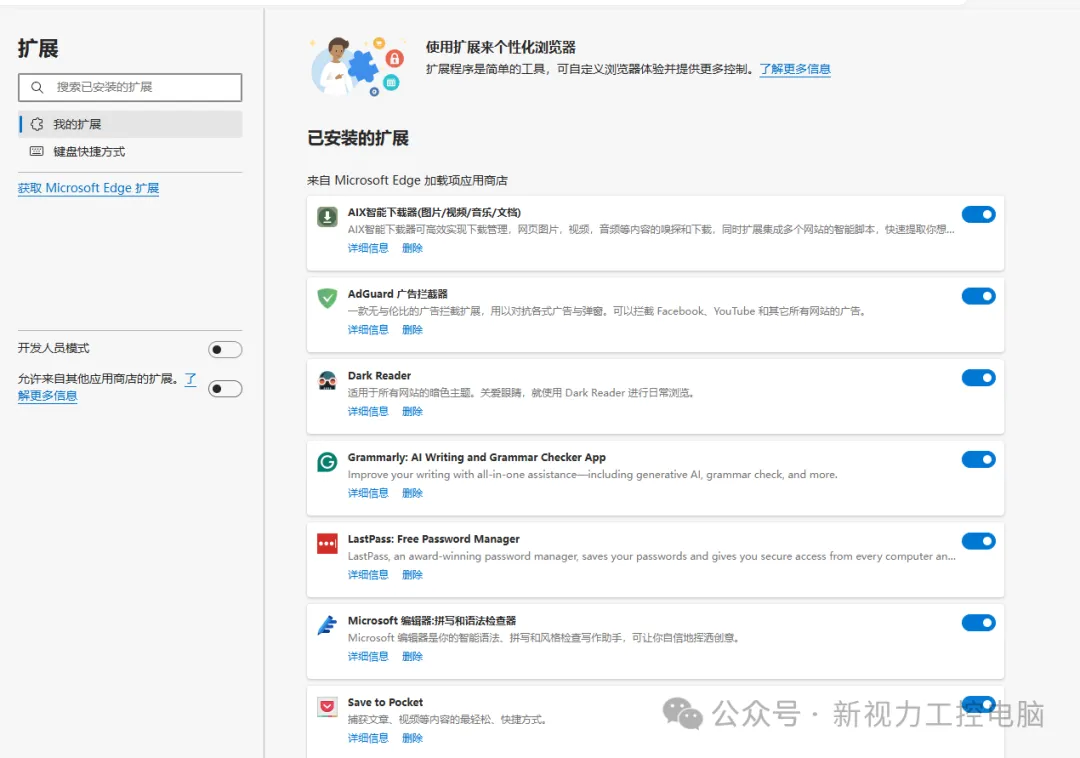Open 详细信息 for AIX智能下载器
Screen dimensions: 1080x758
pos(368,248)
